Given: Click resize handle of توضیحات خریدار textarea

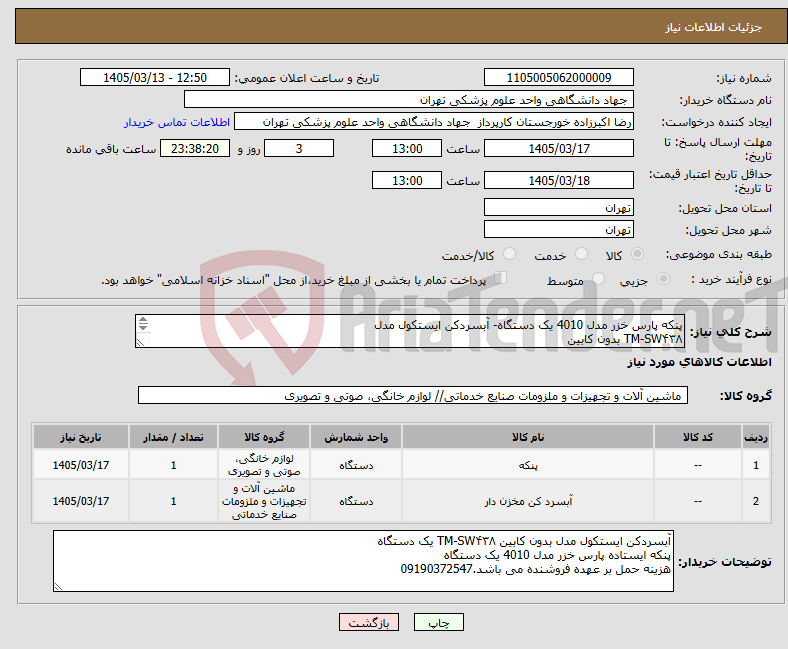Looking at the screenshot, I should (x=58, y=587).
